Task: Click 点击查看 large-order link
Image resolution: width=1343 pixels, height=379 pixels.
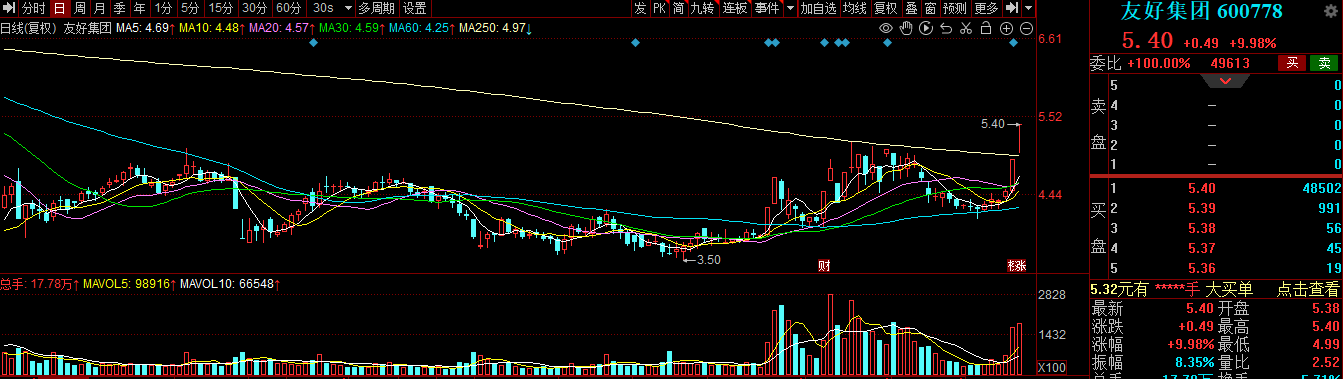Action: (1307, 289)
